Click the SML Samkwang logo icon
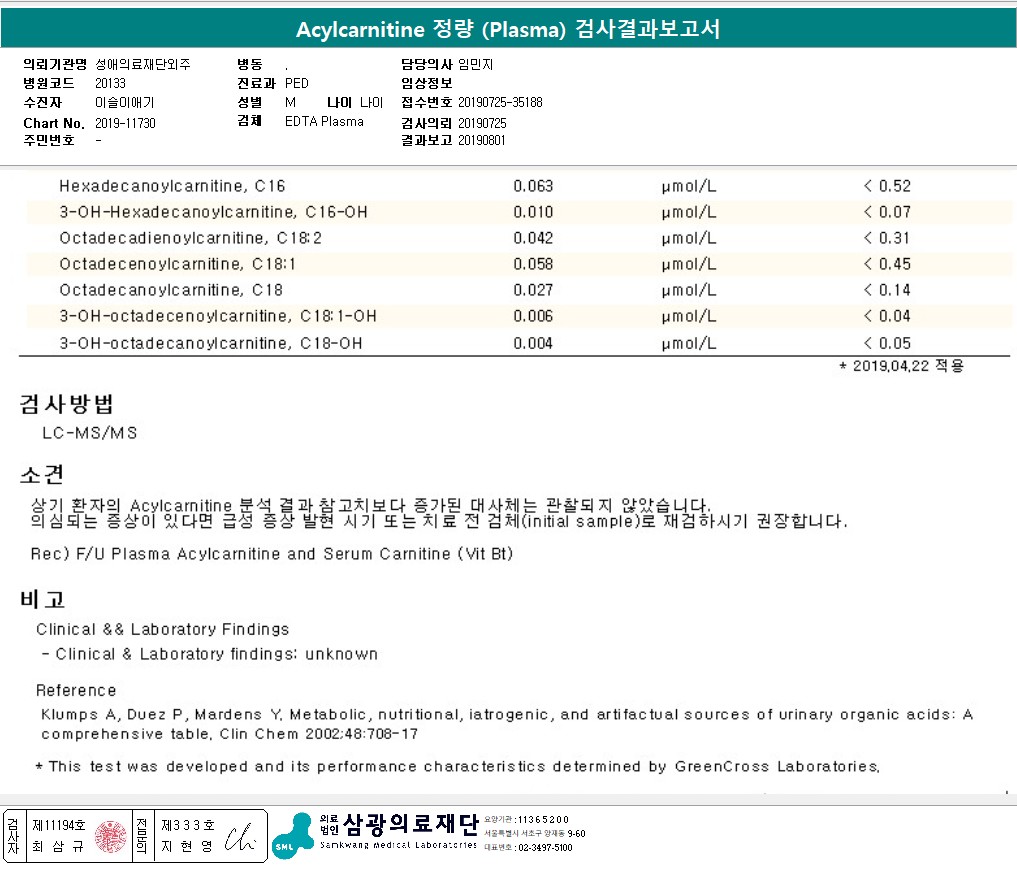 tap(292, 835)
